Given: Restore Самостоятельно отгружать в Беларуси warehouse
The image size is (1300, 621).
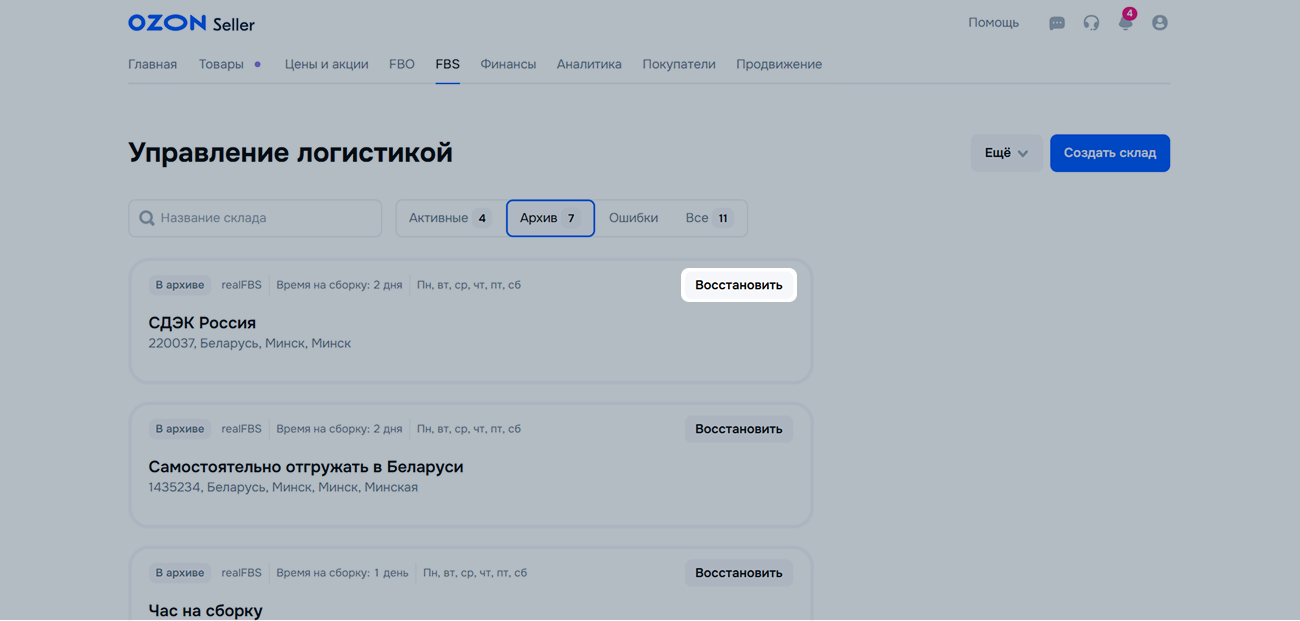Looking at the screenshot, I should [x=738, y=429].
